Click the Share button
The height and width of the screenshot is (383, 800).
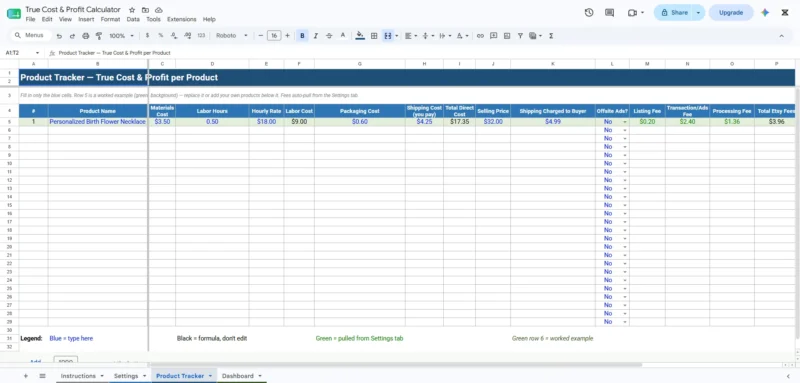[673, 13]
